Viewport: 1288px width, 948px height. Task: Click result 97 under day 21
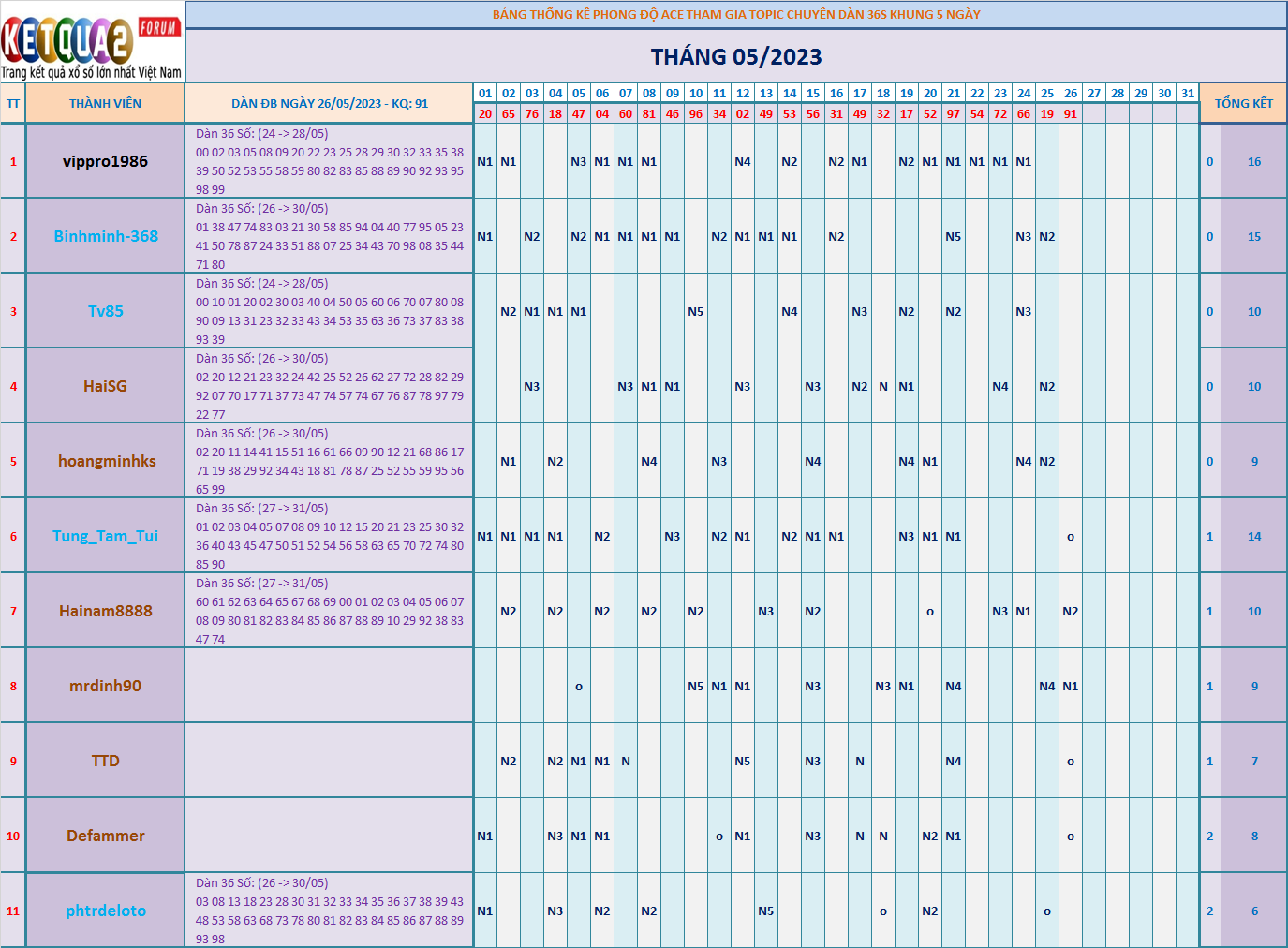point(954,113)
